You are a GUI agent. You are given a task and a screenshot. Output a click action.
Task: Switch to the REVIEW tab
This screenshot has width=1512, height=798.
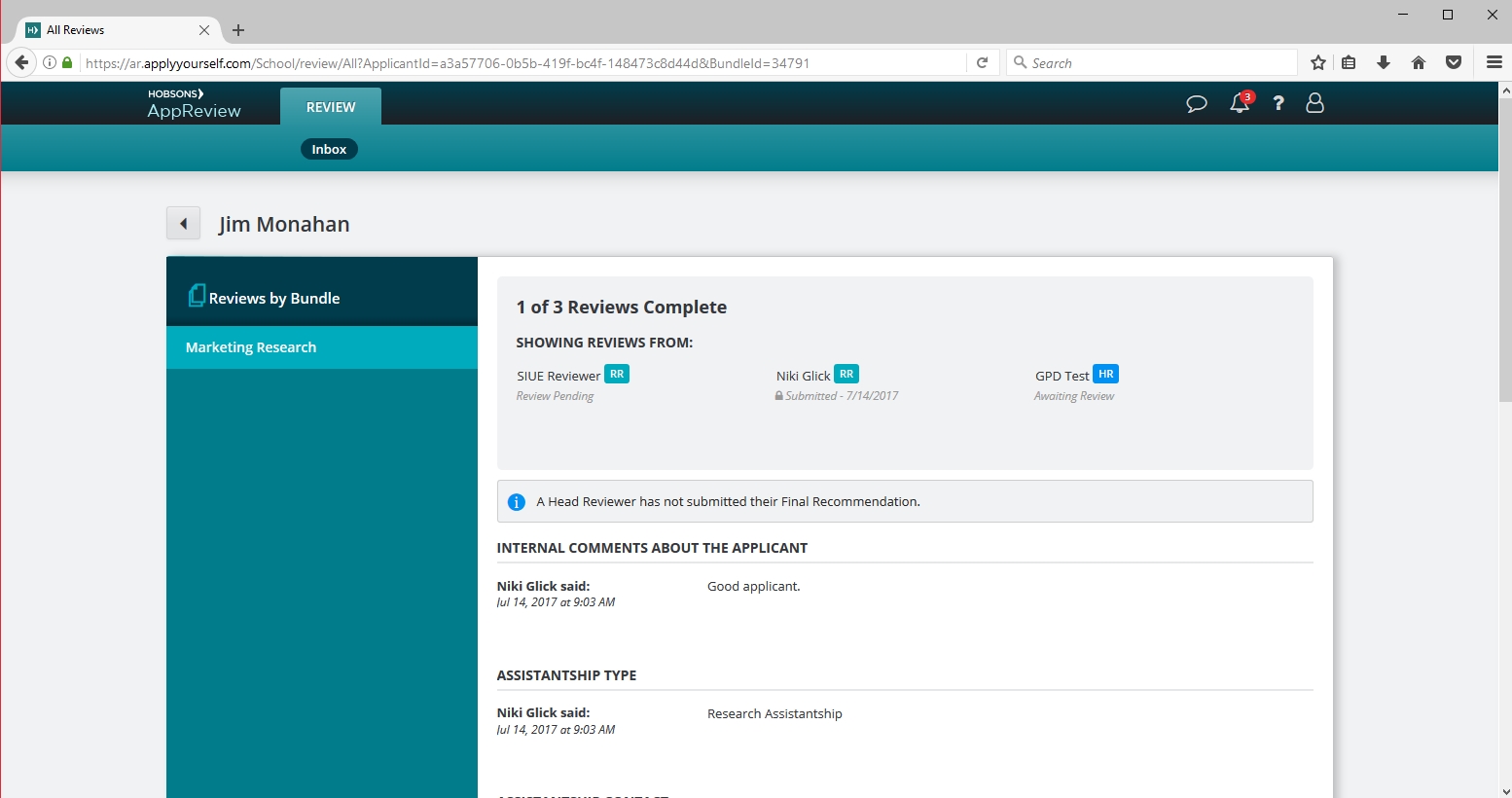point(331,107)
